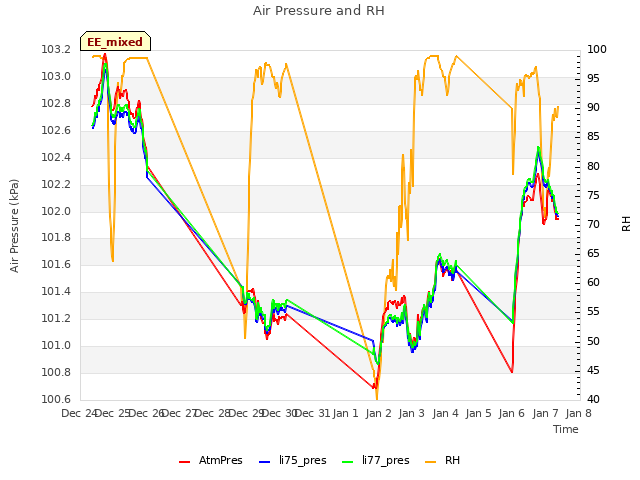Click the 101.8 pressure tick label
The height and width of the screenshot is (480, 640).
56,238
